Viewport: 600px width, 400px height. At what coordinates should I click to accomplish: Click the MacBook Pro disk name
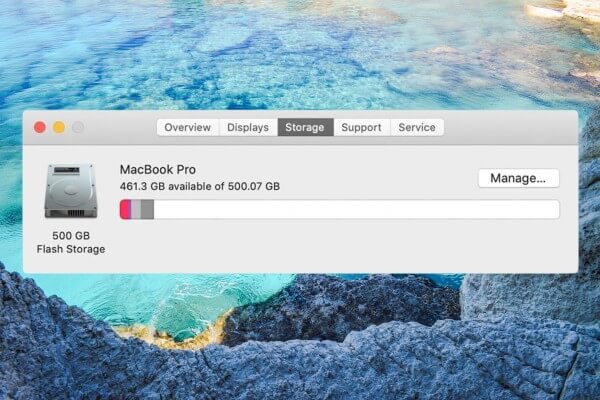pos(158,170)
